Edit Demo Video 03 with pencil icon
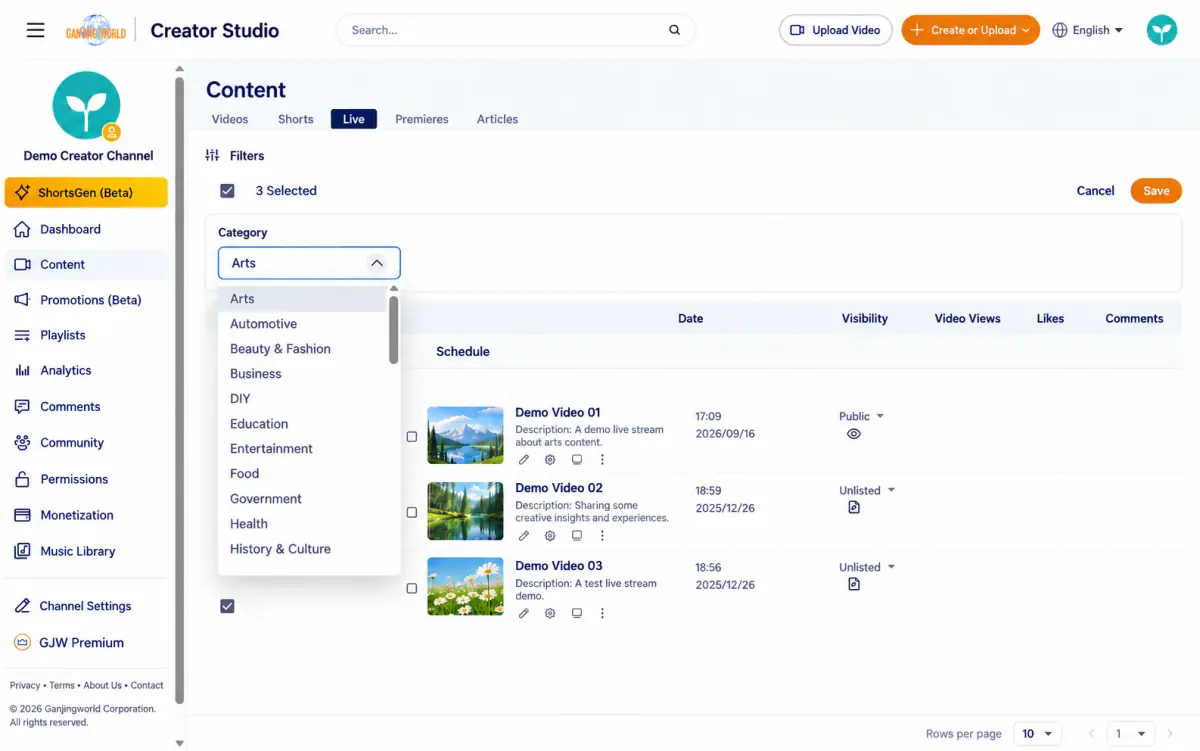1200x751 pixels. 524,613
